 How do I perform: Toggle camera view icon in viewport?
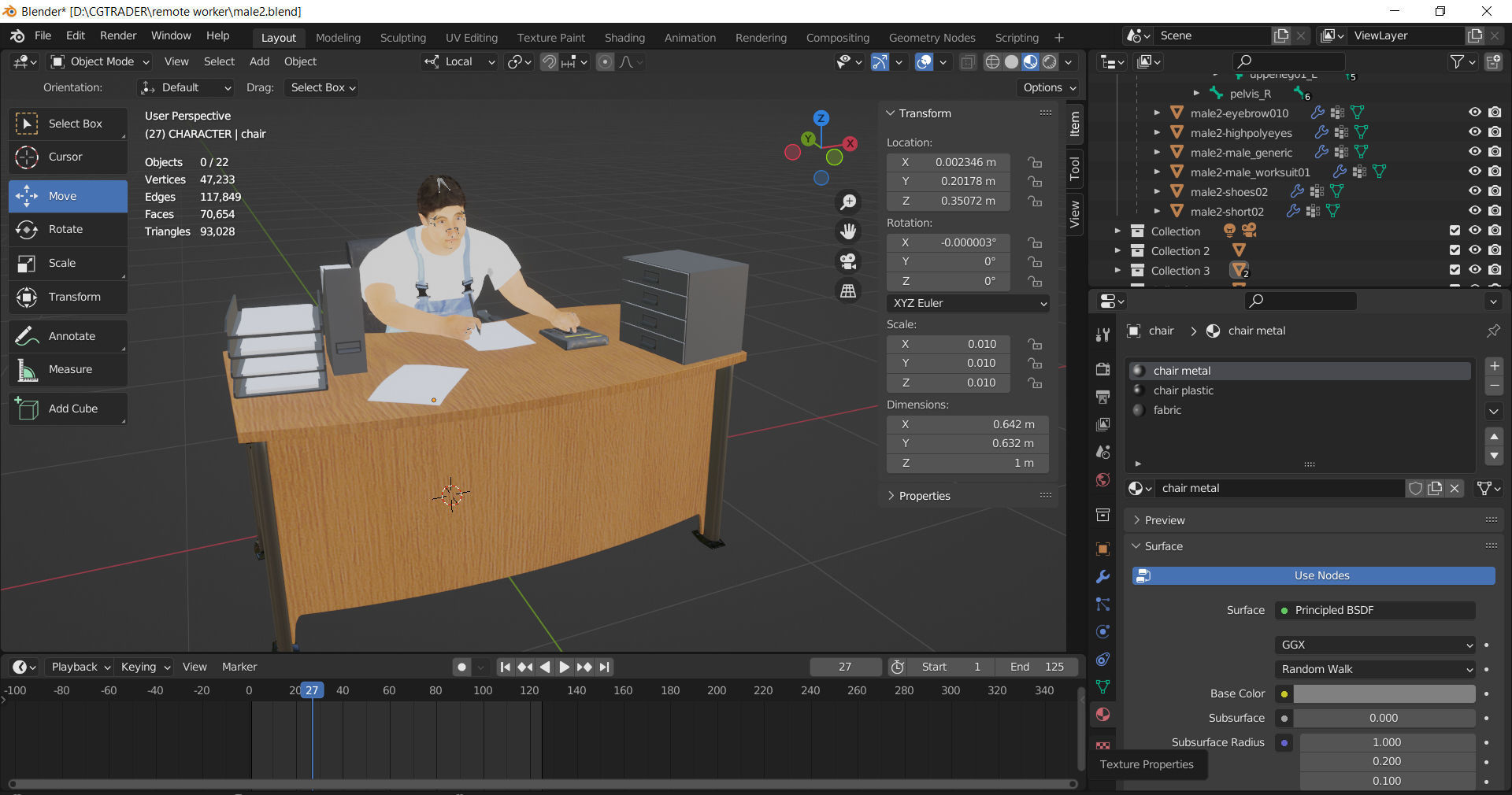click(848, 261)
